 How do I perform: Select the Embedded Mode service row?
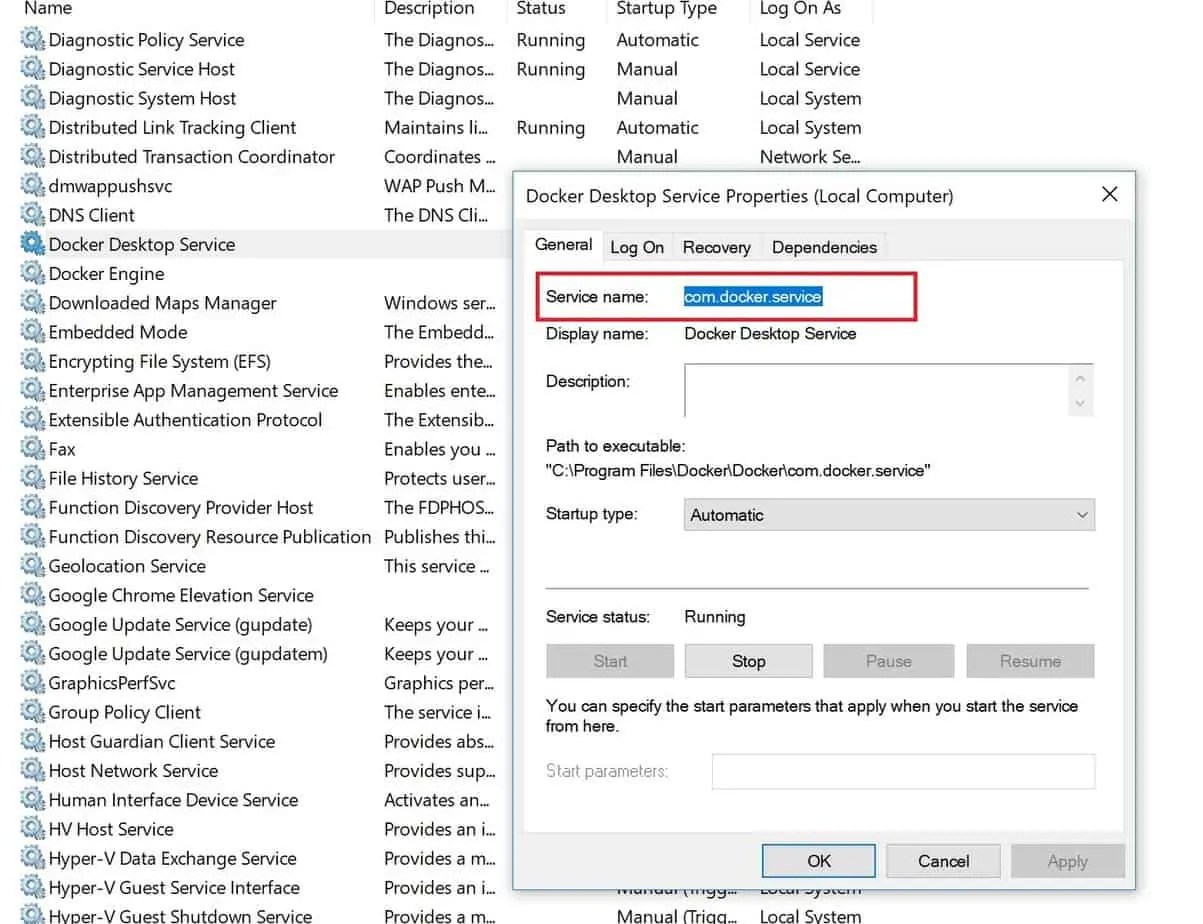coord(115,332)
